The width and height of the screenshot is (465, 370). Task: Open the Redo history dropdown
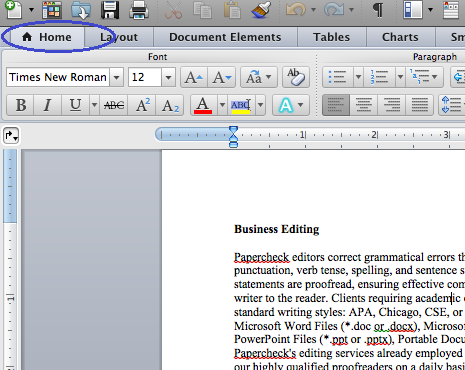pyautogui.click(x=351, y=9)
